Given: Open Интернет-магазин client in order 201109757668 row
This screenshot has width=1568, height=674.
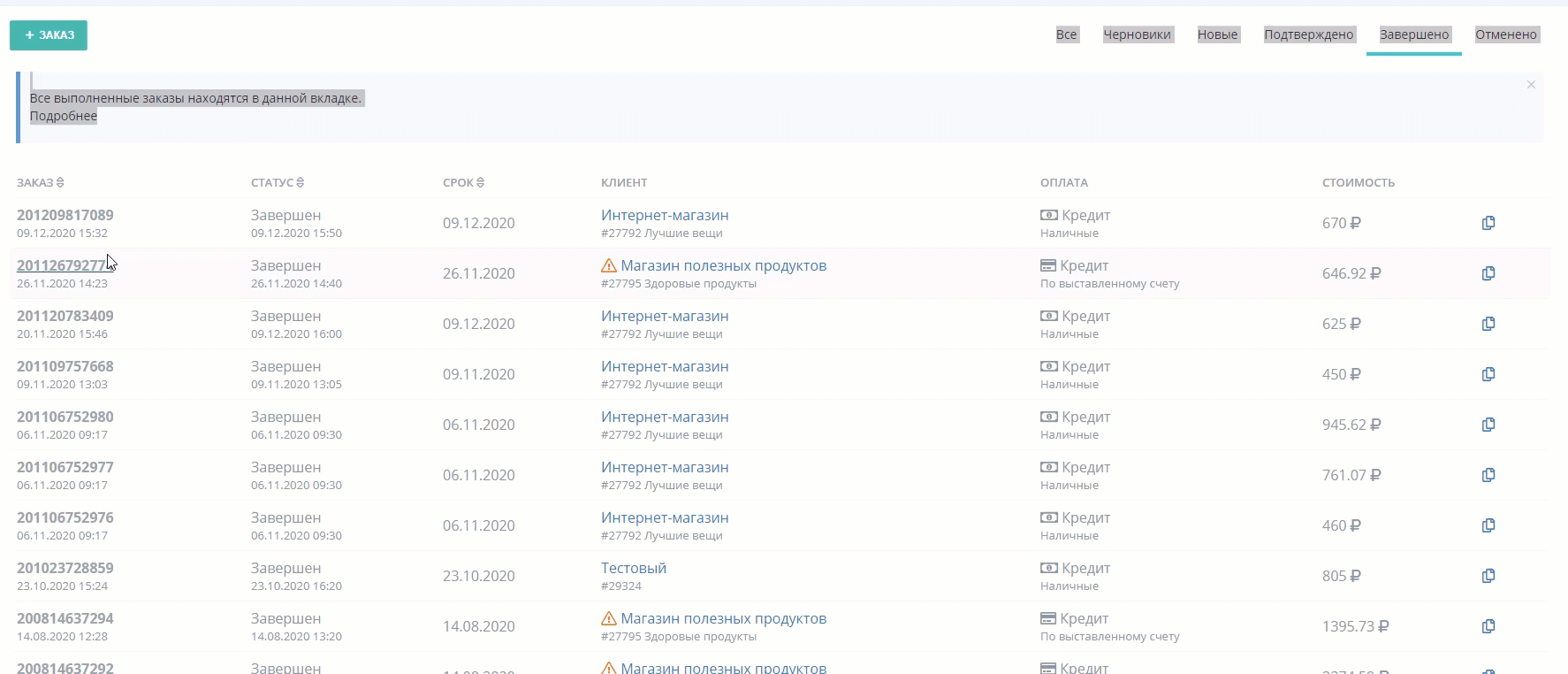Looking at the screenshot, I should point(665,366).
